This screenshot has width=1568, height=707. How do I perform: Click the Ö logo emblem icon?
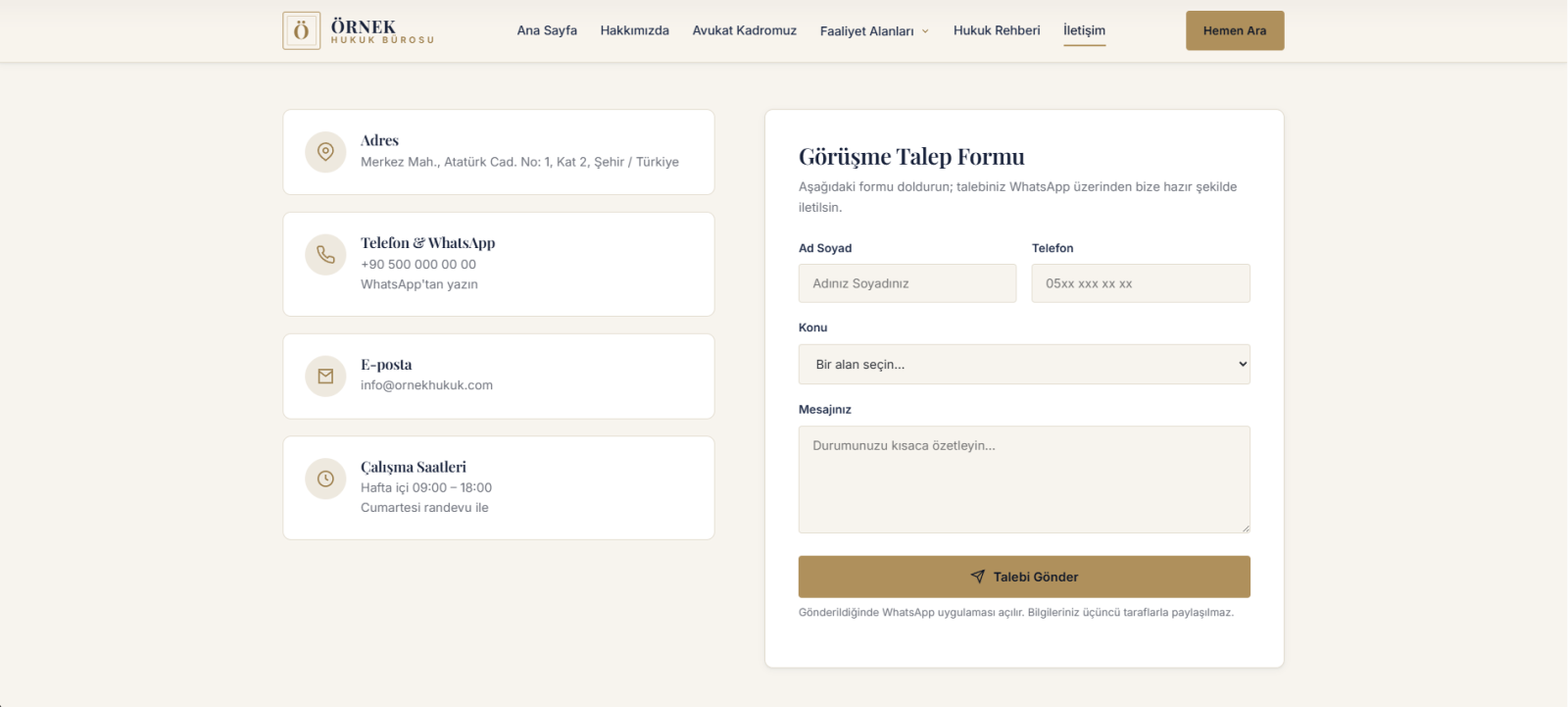[301, 30]
